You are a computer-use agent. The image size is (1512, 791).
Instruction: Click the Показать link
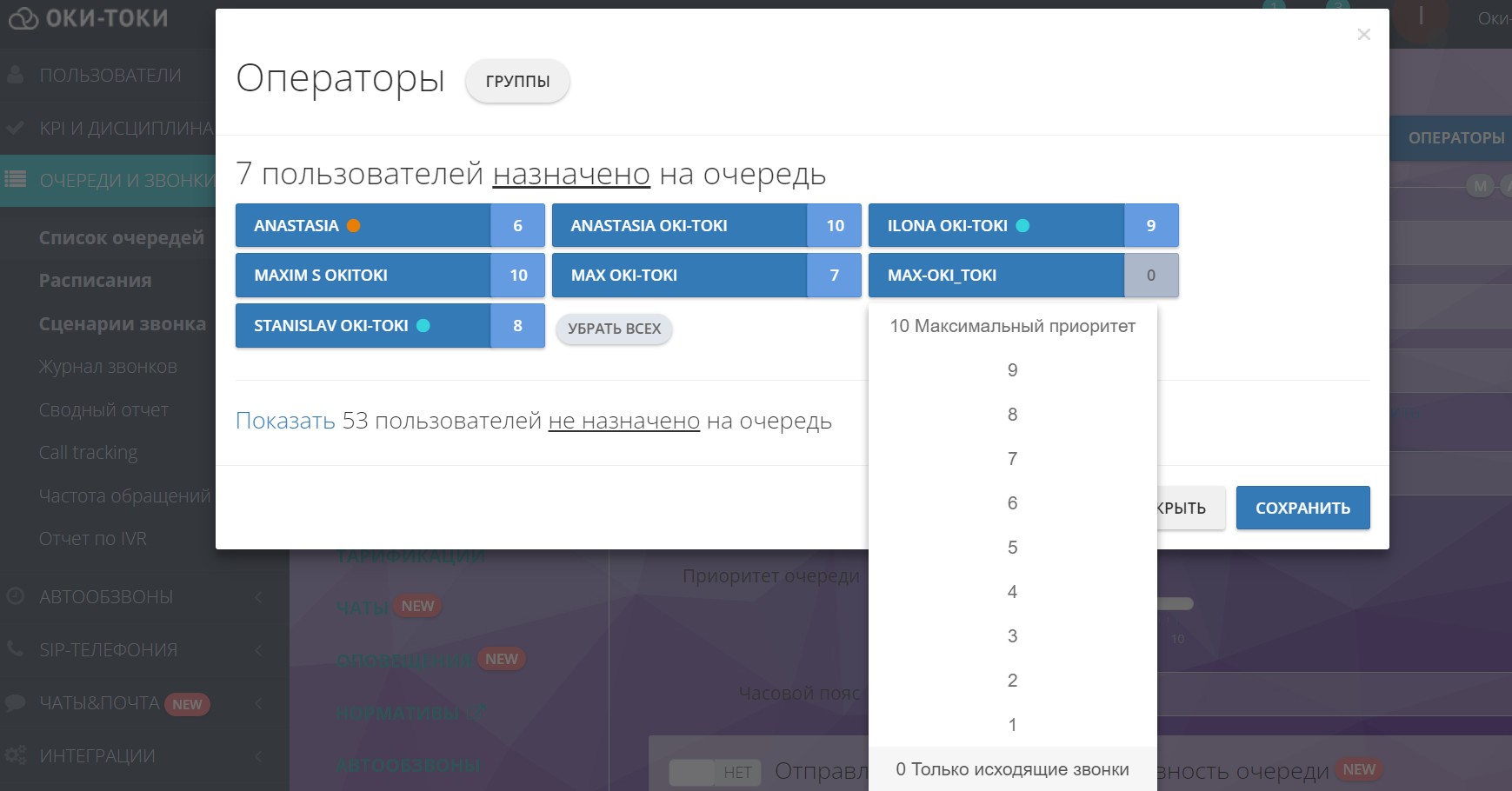285,421
